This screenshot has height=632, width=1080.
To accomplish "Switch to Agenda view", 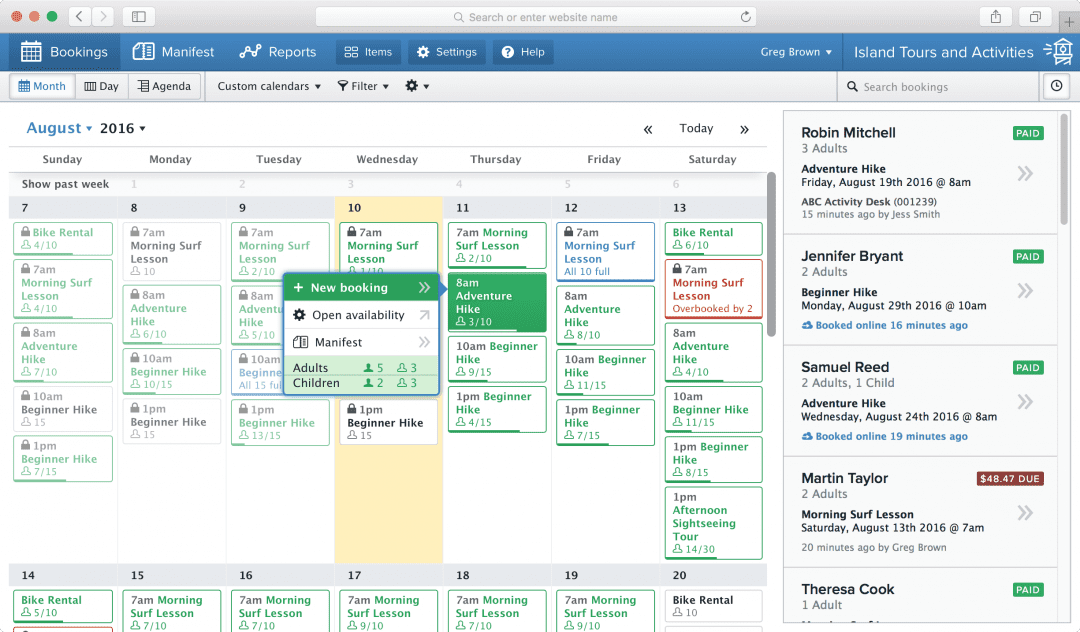I will point(164,86).
